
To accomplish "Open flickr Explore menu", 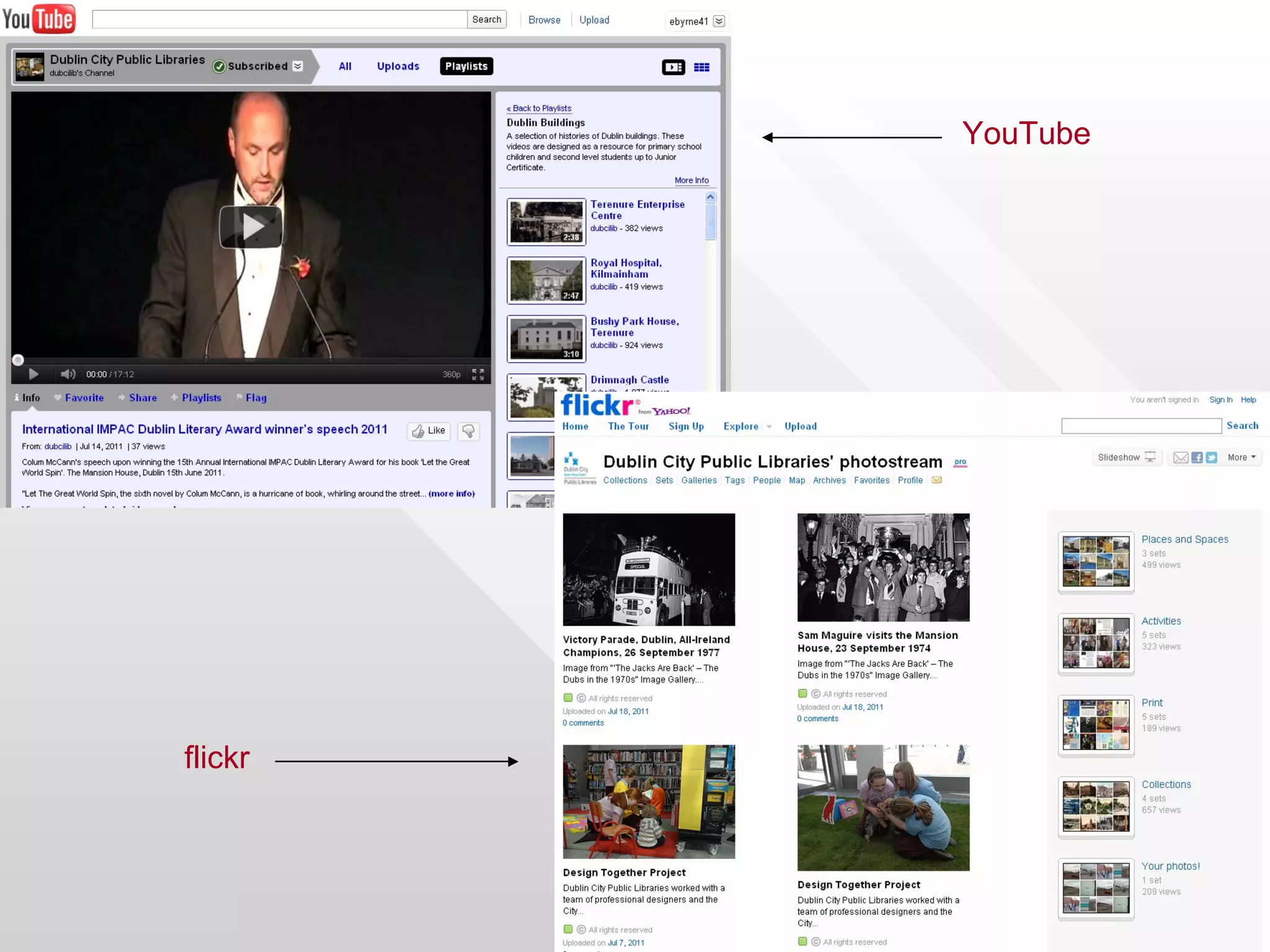I will (x=740, y=426).
